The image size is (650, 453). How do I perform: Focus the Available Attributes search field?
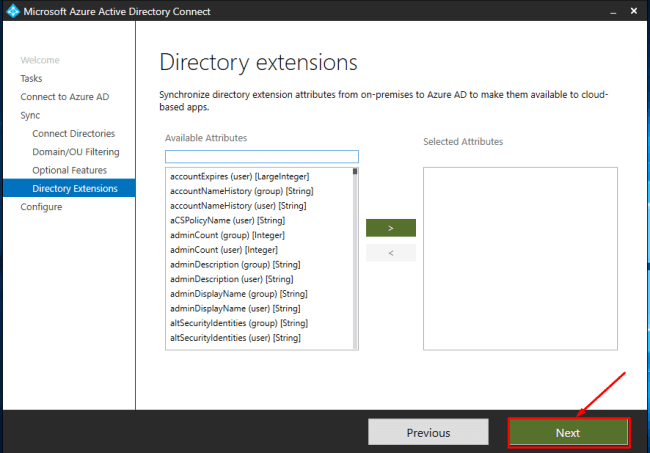point(262,156)
